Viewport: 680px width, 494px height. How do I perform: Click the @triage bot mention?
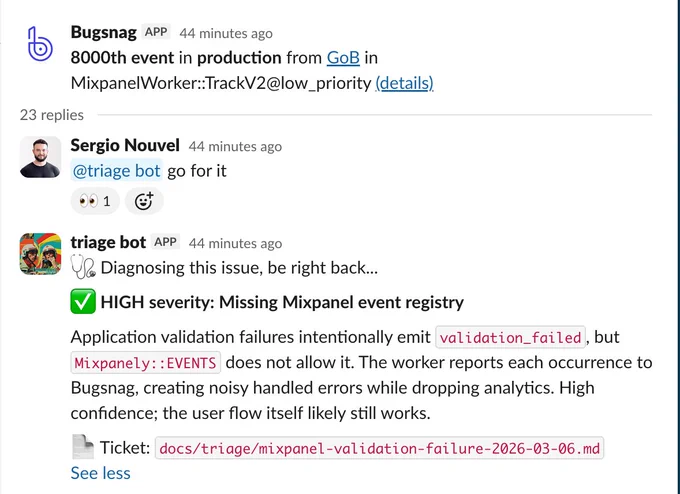click(x=116, y=171)
